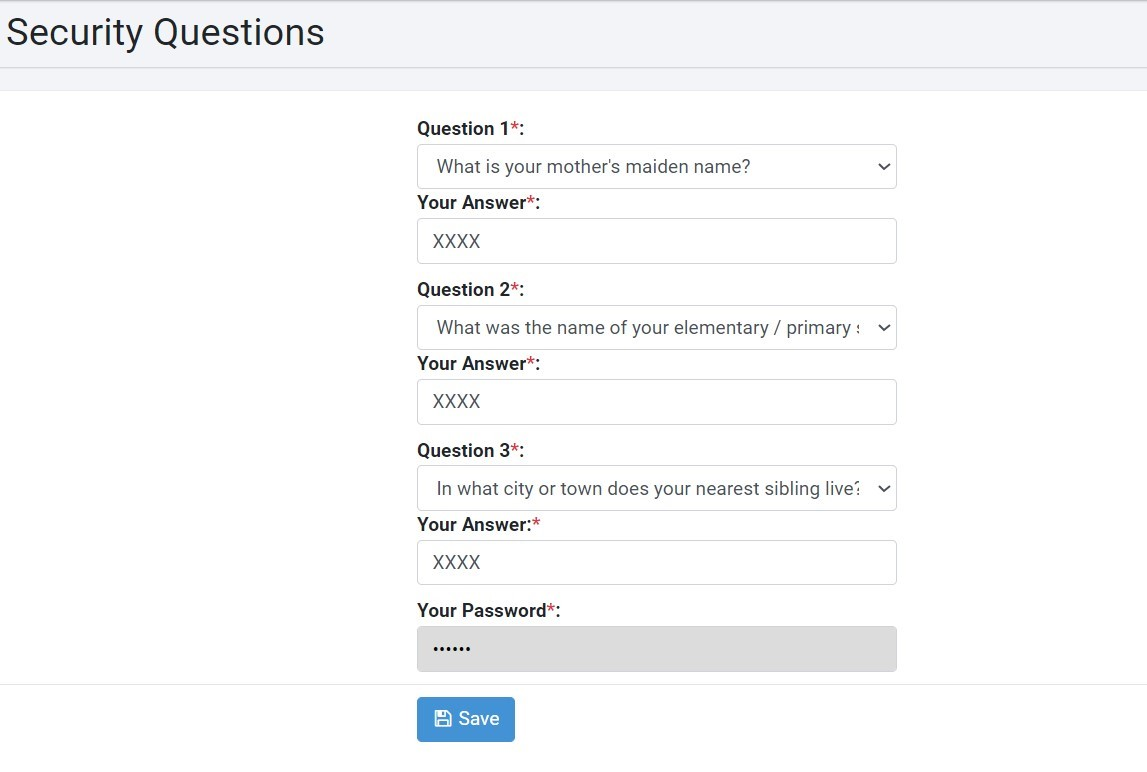Click the Question 1 label

(470, 129)
